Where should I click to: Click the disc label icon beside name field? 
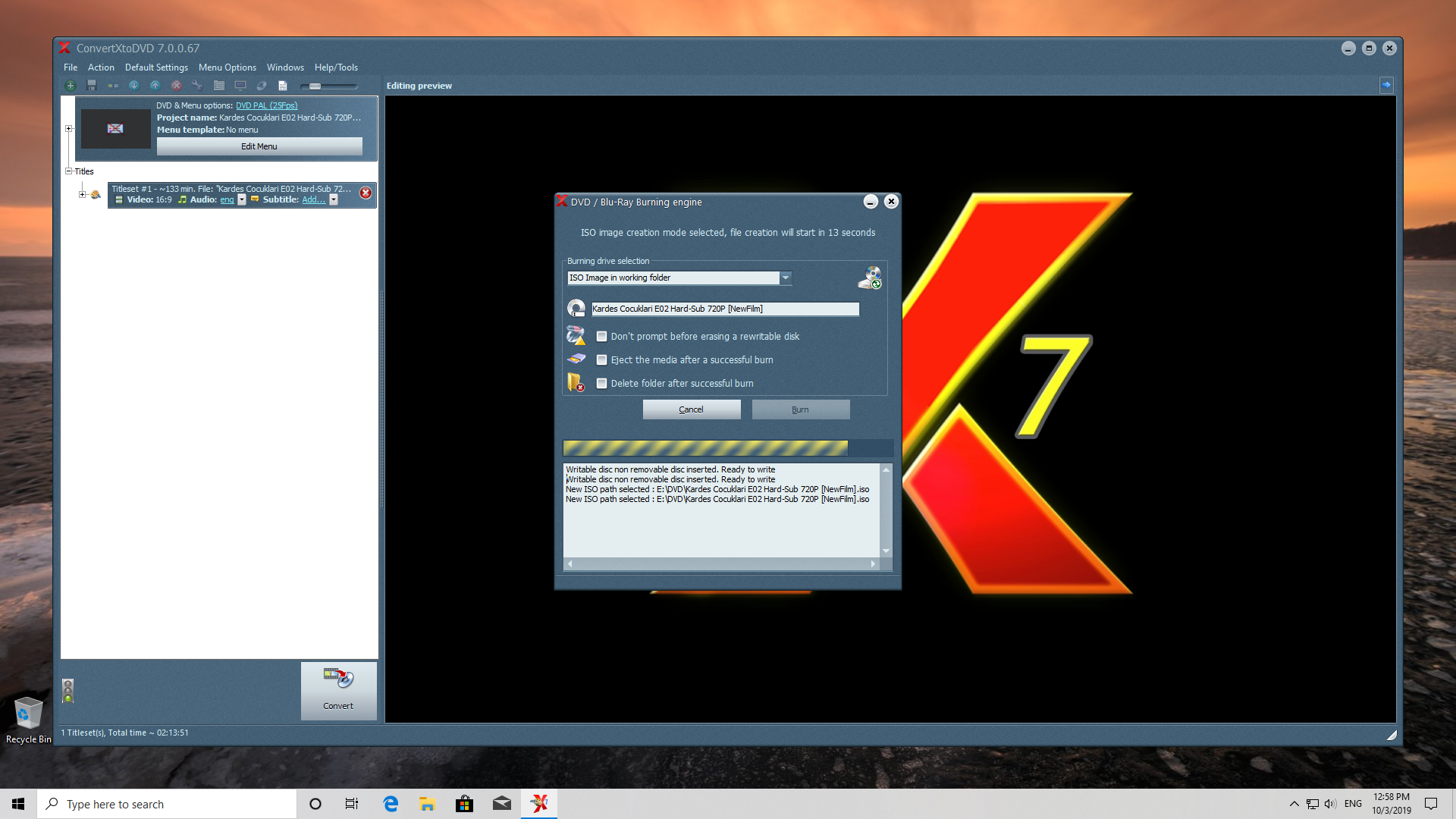(576, 309)
